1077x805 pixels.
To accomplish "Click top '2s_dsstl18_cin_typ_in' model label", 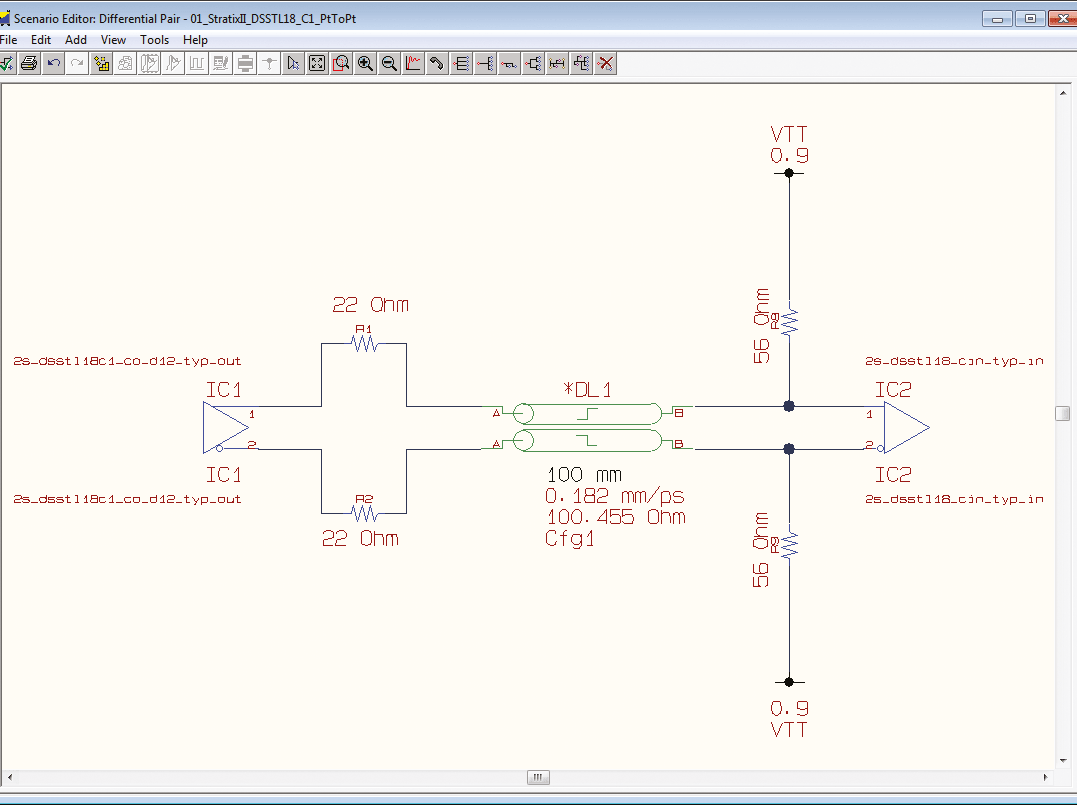I will pyautogui.click(x=954, y=361).
